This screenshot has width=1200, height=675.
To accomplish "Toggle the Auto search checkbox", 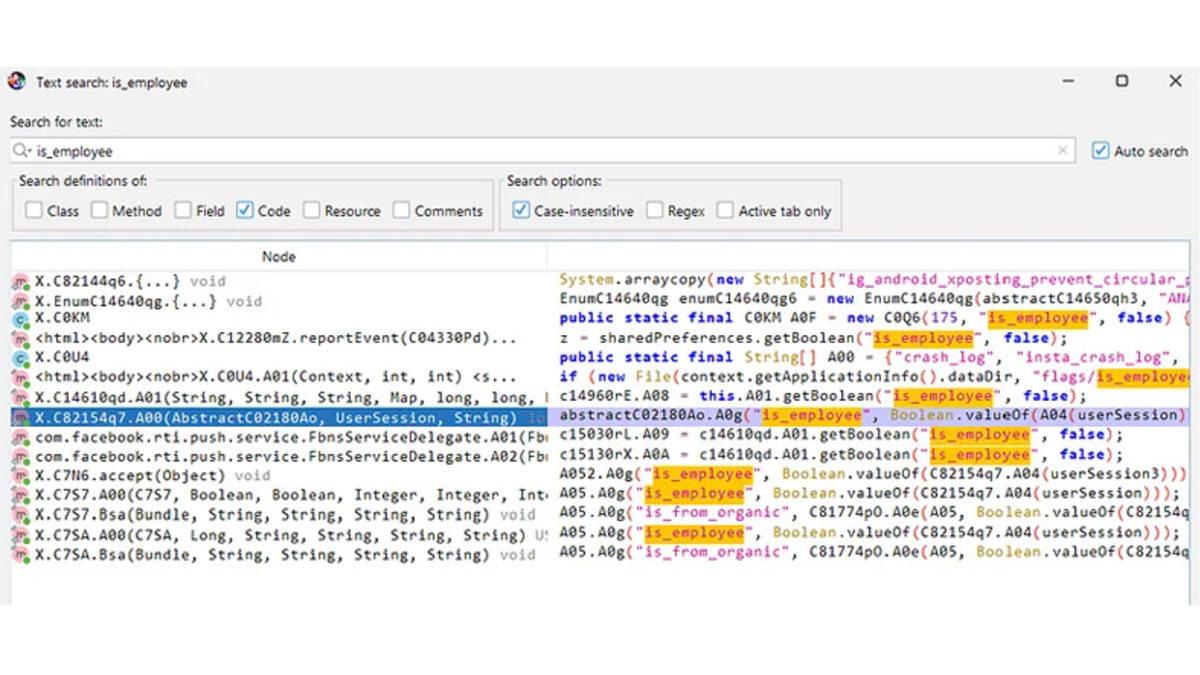I will [1101, 151].
